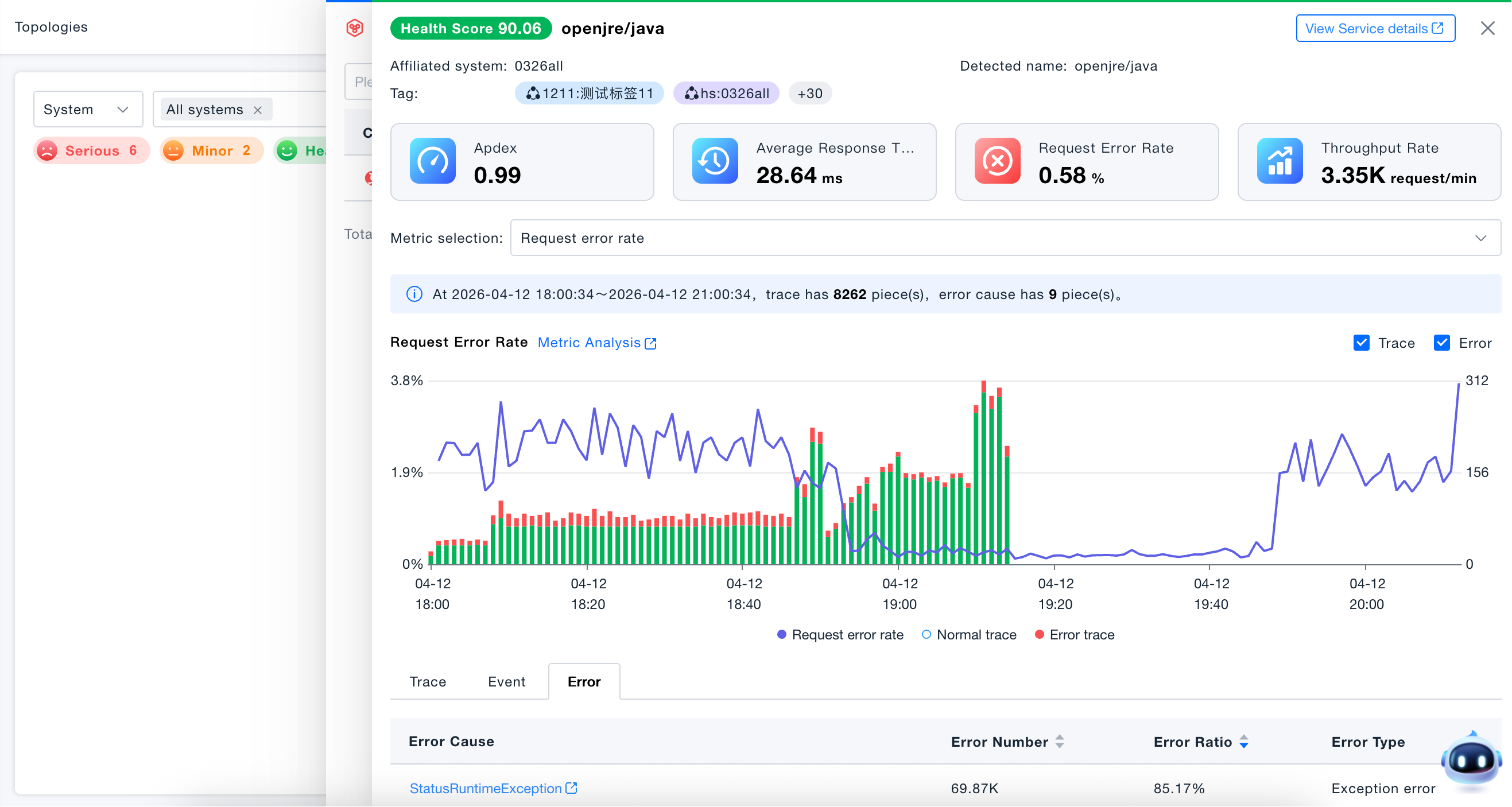
Task: Switch to the Trace tab
Action: tap(427, 681)
